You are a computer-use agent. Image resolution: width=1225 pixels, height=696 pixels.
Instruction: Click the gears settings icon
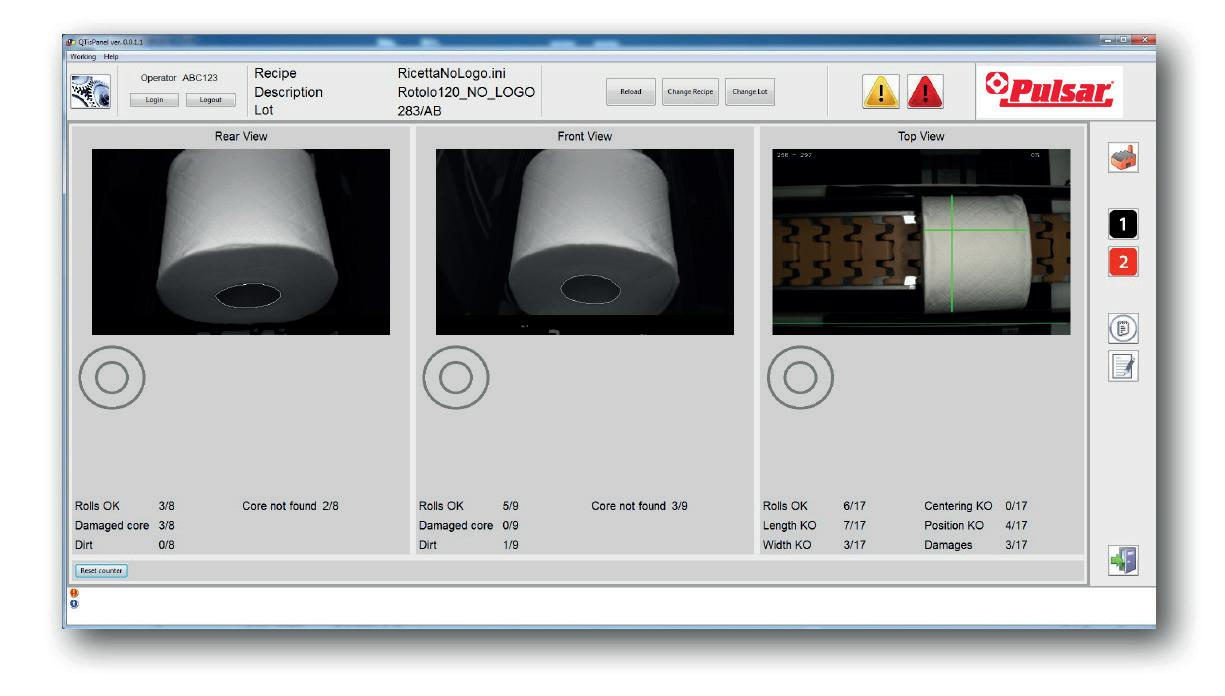point(89,91)
